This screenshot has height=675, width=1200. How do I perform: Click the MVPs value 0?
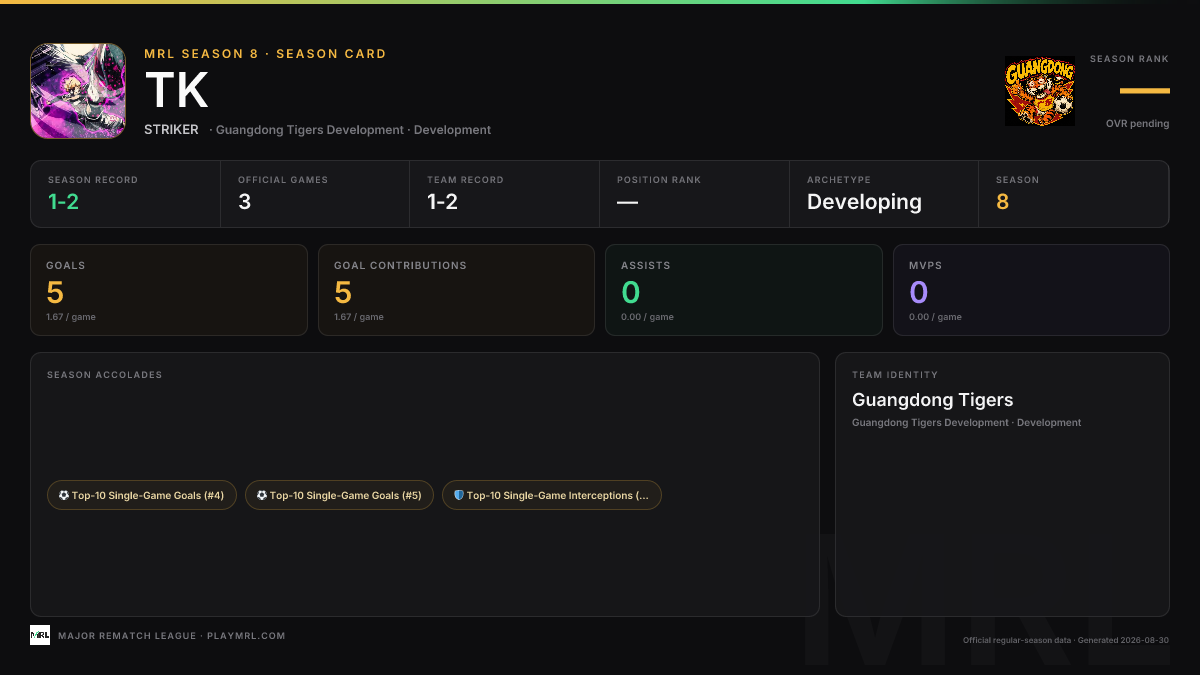pyautogui.click(x=919, y=293)
